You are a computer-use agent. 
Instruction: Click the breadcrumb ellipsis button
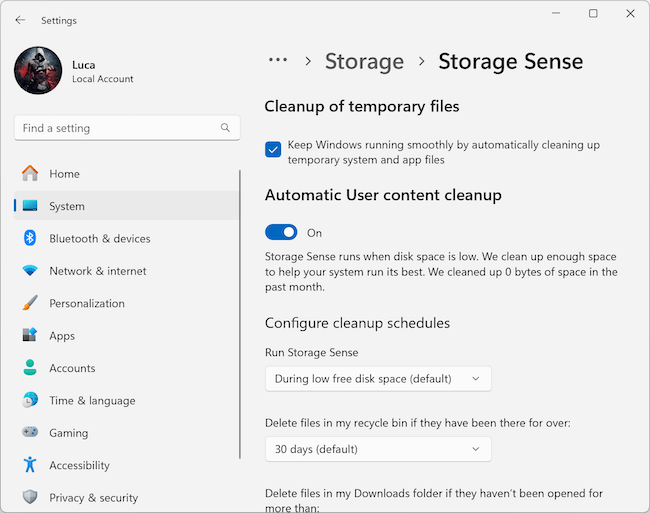coord(278,60)
